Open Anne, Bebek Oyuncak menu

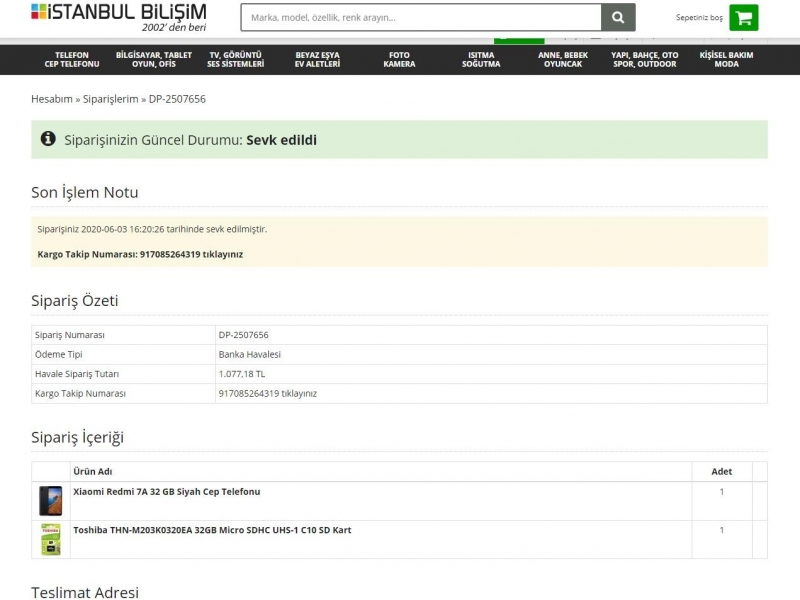[563, 60]
